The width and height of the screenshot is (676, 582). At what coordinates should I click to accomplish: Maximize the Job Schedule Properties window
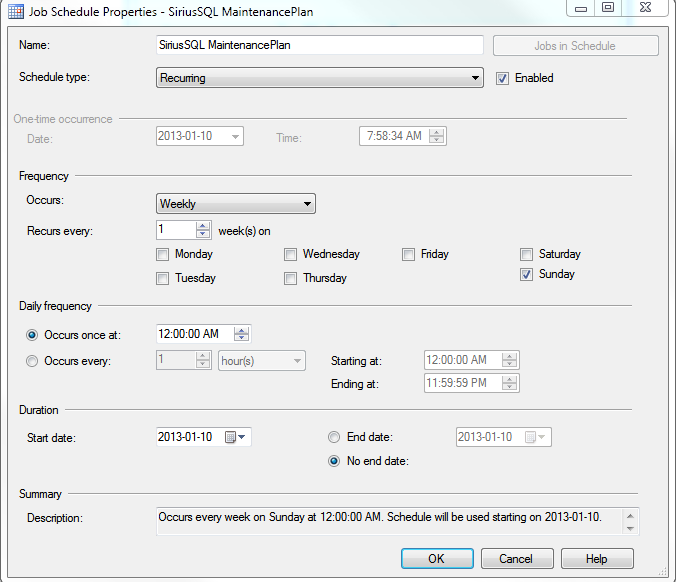[x=608, y=8]
